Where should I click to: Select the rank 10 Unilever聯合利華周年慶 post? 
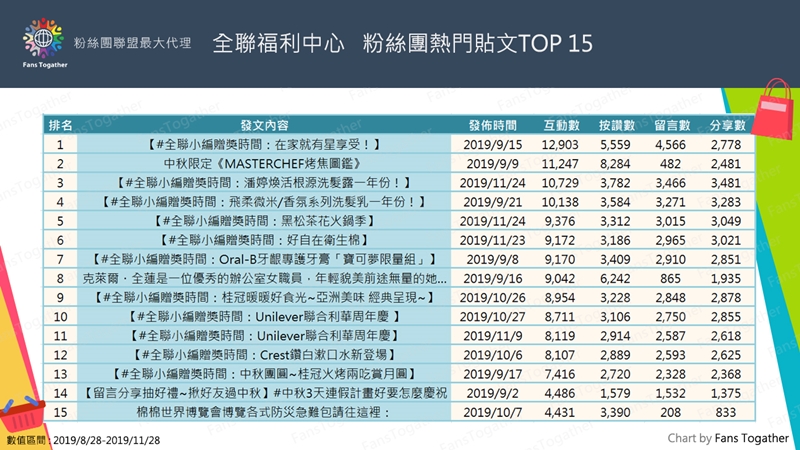pos(264,317)
